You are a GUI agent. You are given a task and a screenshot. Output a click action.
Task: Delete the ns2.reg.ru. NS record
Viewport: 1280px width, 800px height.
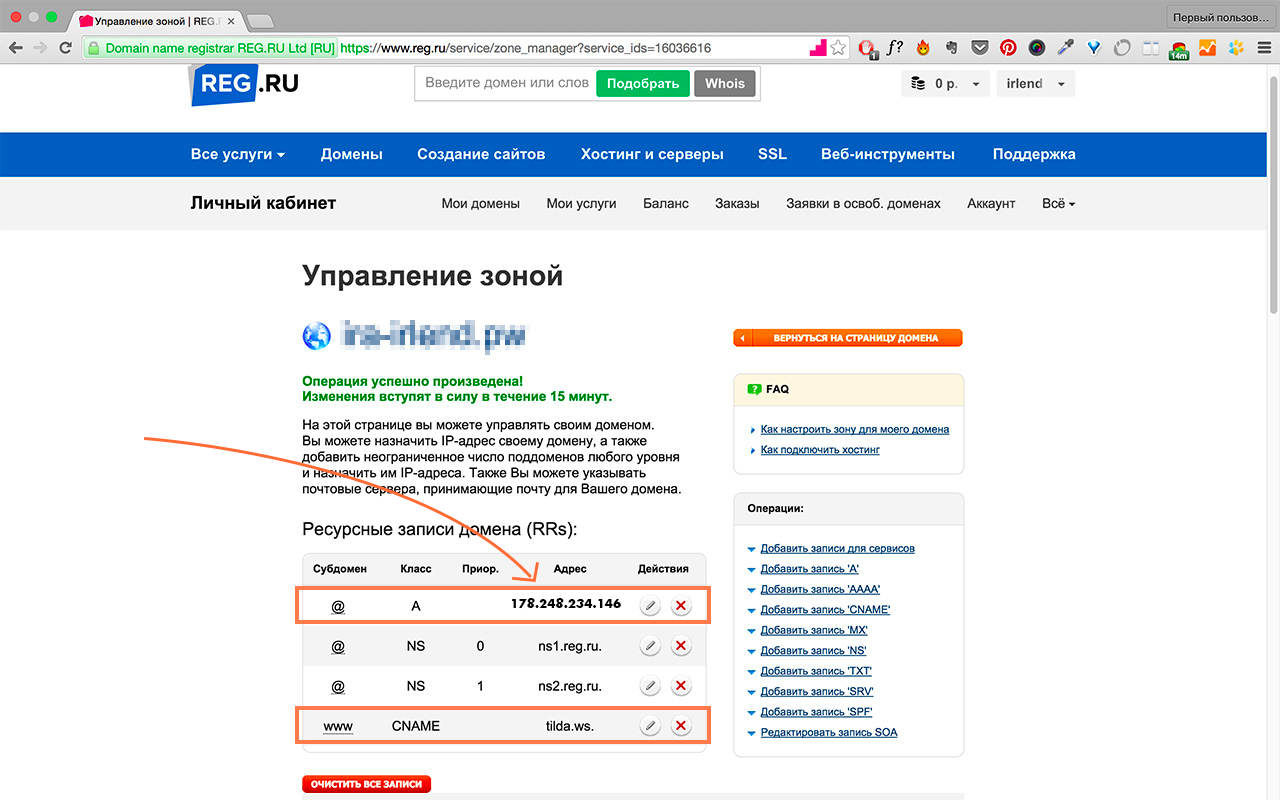[681, 686]
